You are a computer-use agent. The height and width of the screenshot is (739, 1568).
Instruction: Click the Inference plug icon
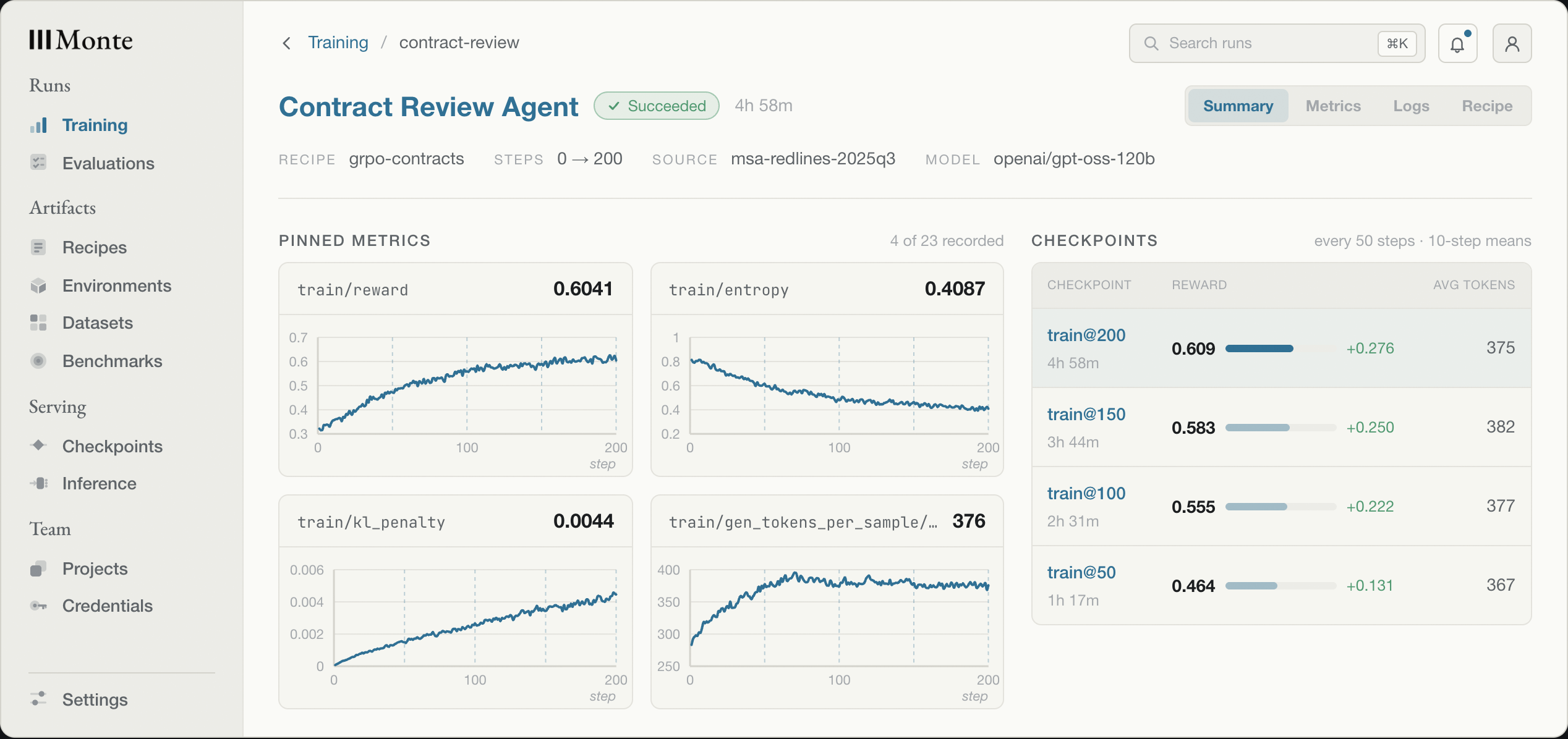[38, 483]
